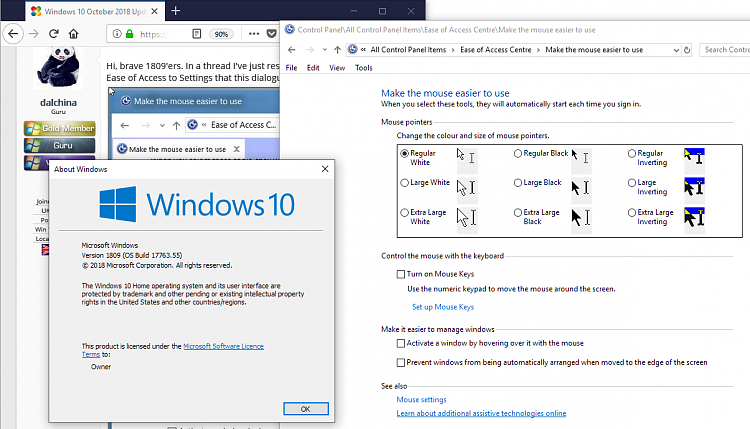This screenshot has width=750, height=429.
Task: Select Extra Large Inverting pointer option
Action: tap(632, 212)
